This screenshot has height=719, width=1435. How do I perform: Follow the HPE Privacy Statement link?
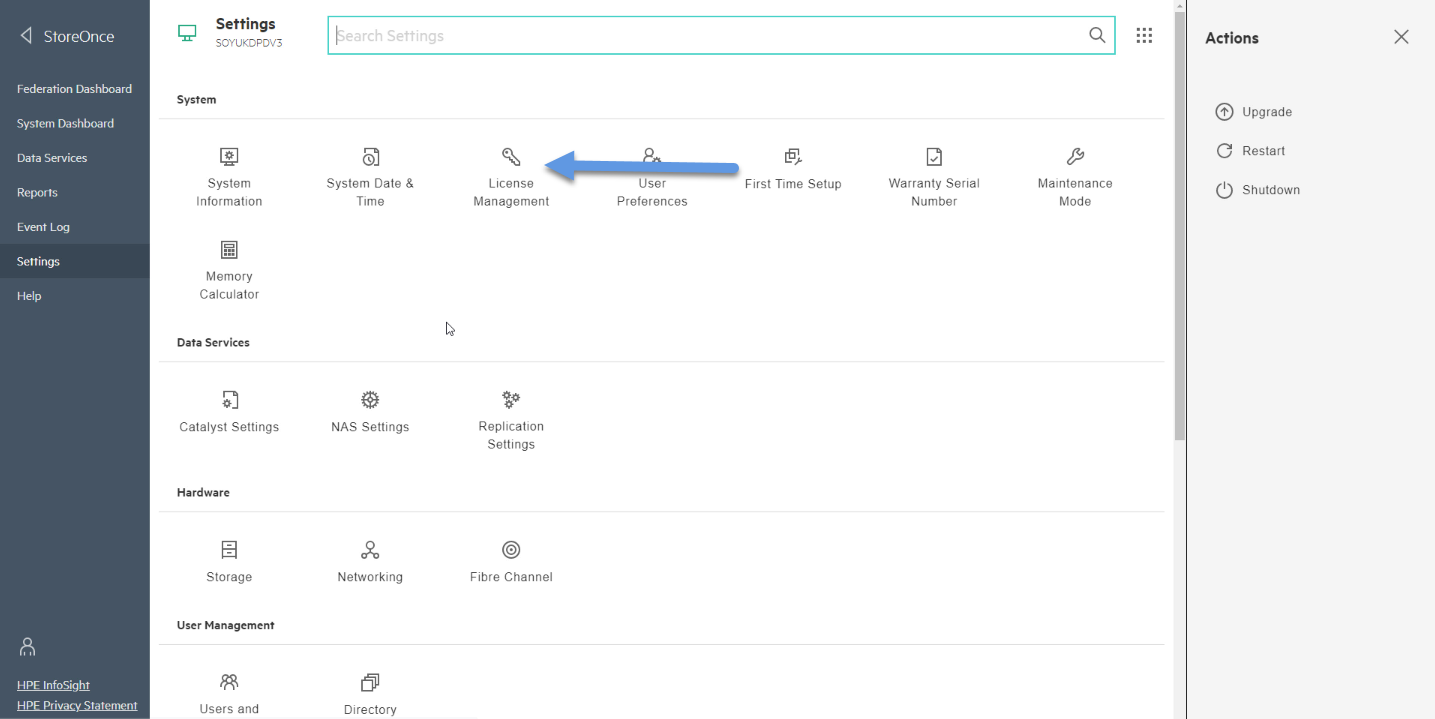(77, 705)
